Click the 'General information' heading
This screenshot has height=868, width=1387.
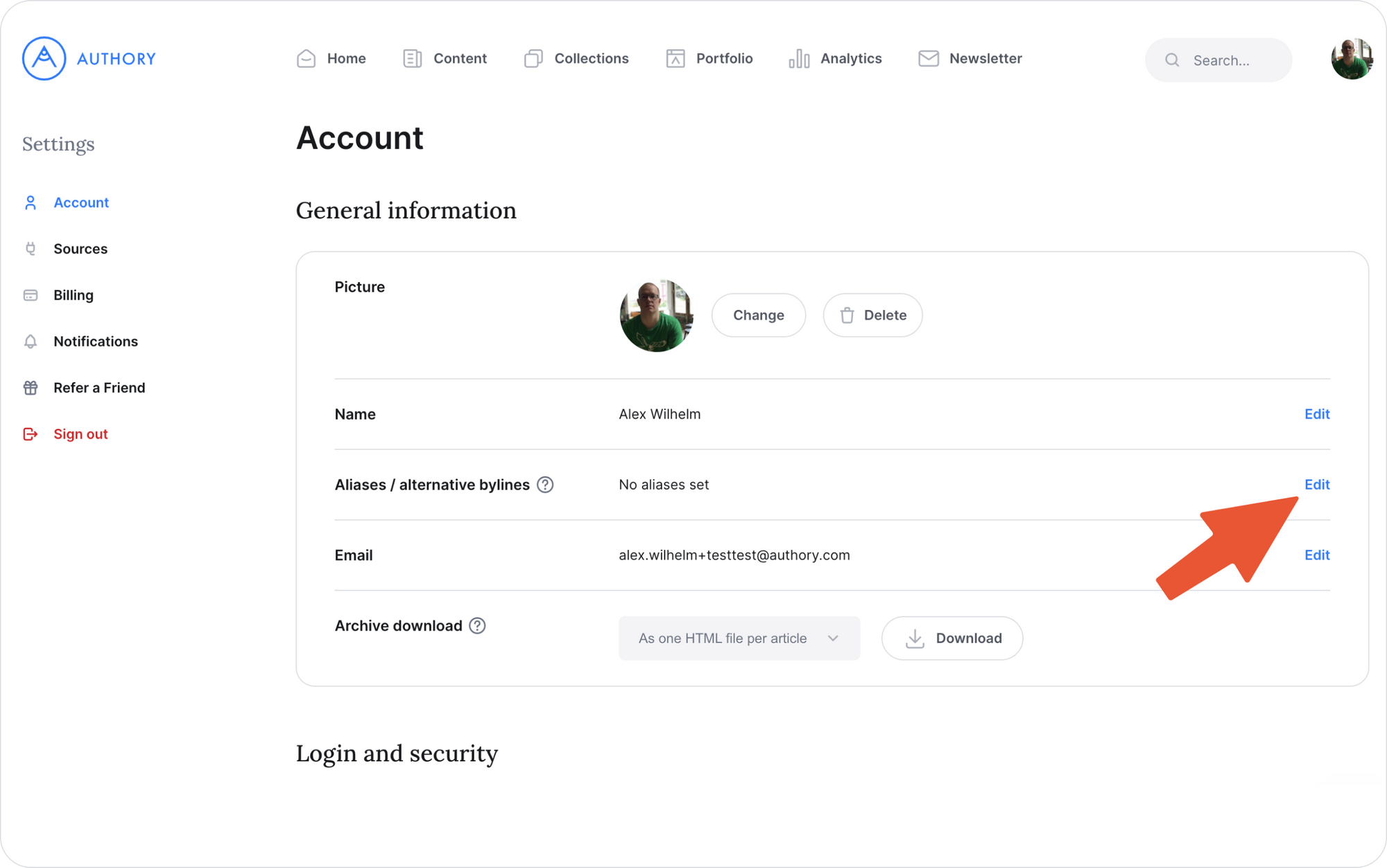coord(406,211)
